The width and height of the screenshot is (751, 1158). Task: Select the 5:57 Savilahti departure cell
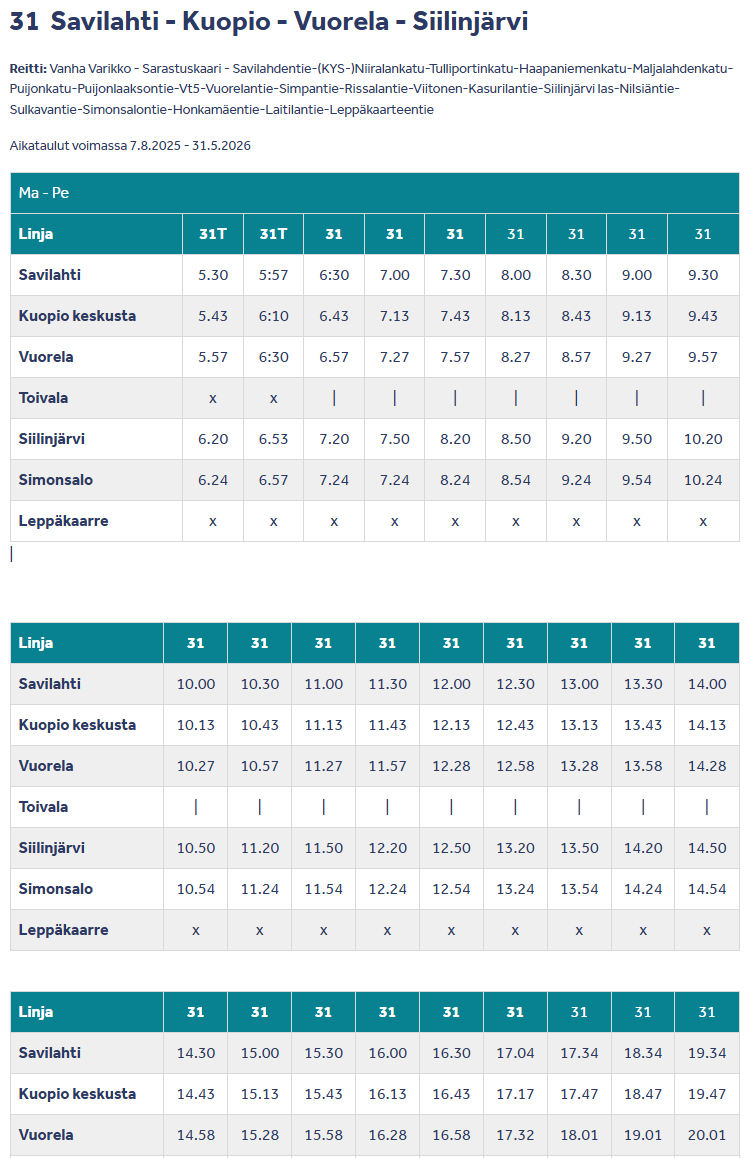(x=273, y=275)
